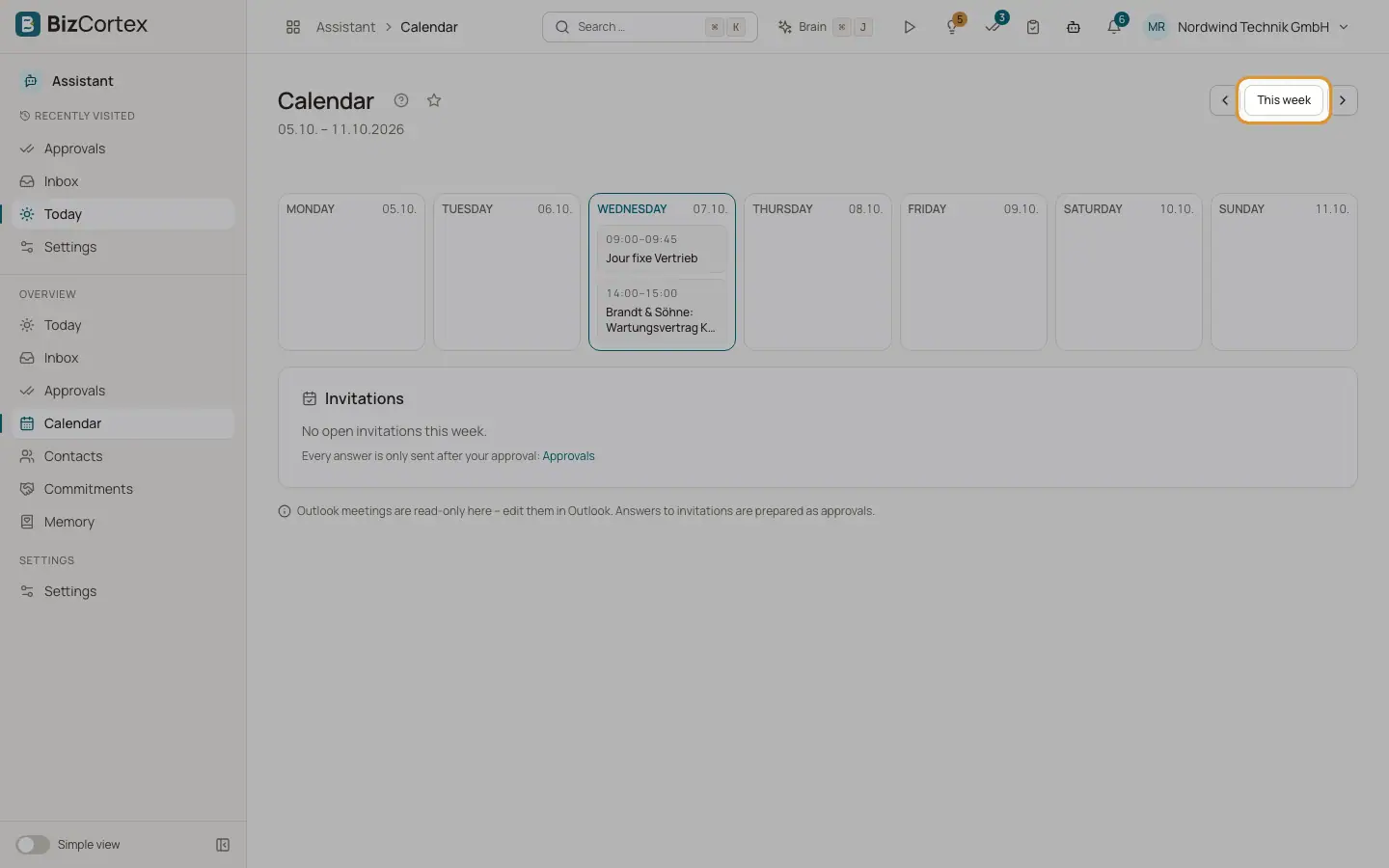The width and height of the screenshot is (1389, 868).
Task: Click the play icon in the top bar
Action: tap(909, 27)
